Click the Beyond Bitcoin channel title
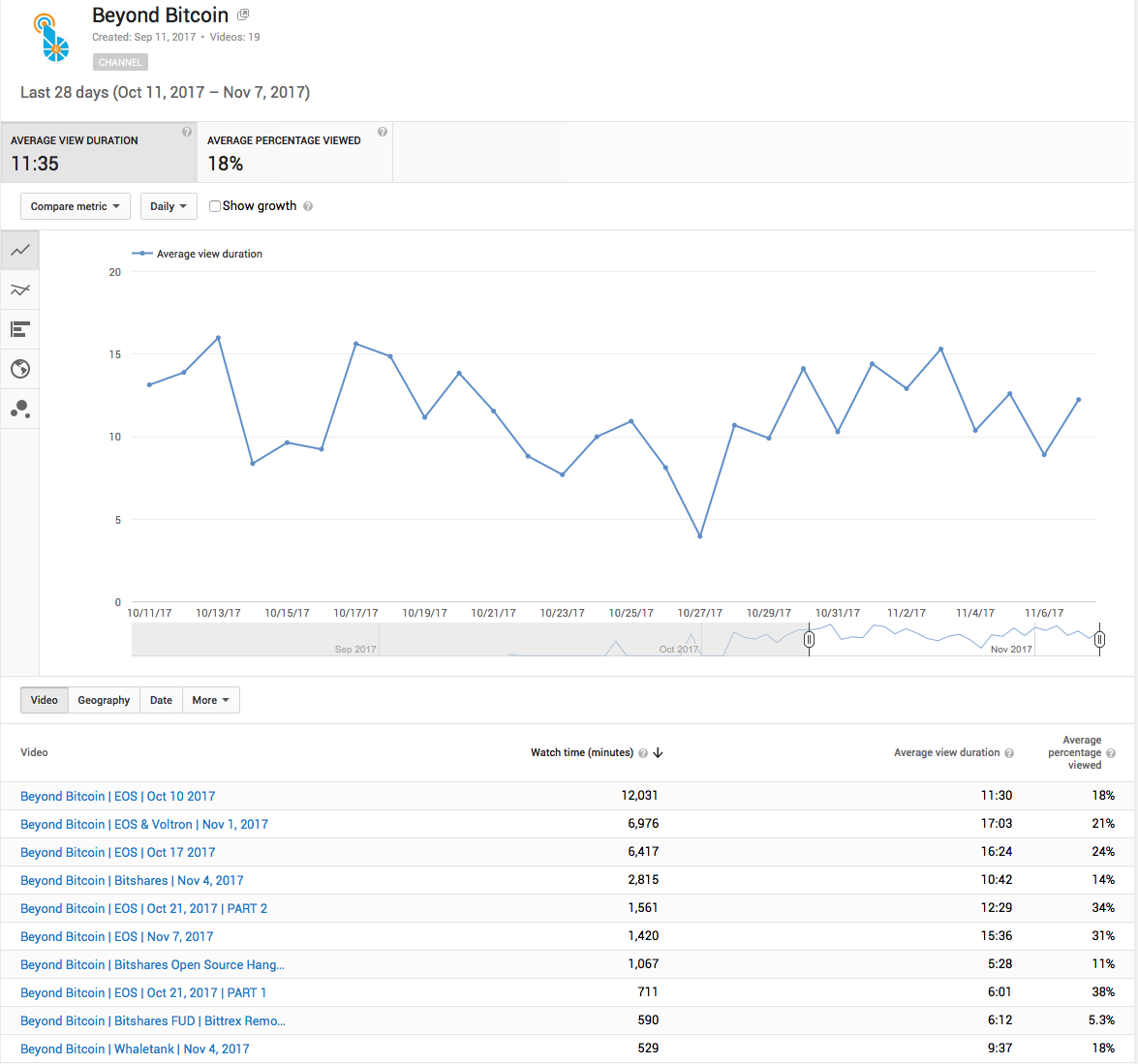Screen dimensions: 1138x1064 point(161,15)
